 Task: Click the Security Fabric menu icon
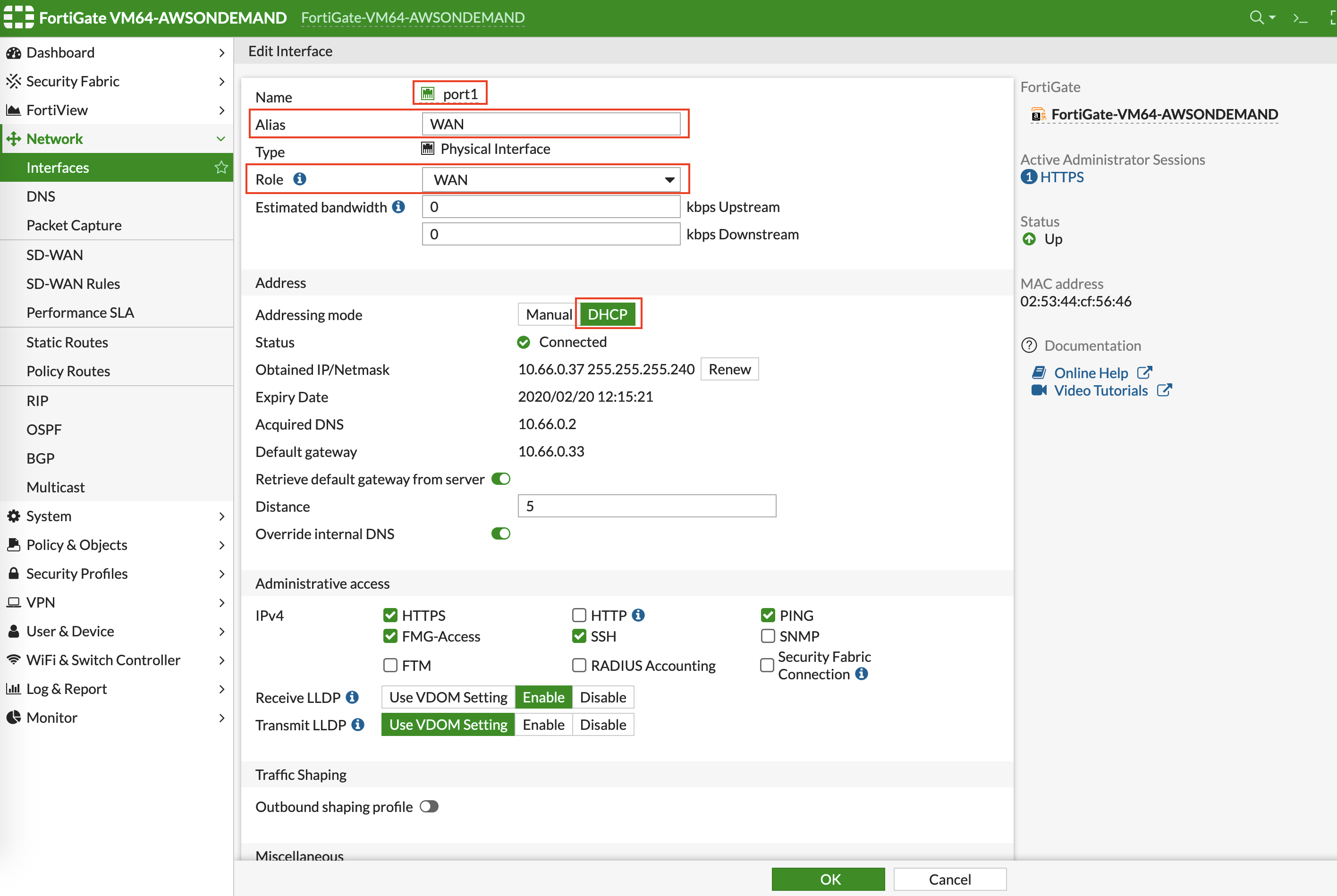point(14,80)
